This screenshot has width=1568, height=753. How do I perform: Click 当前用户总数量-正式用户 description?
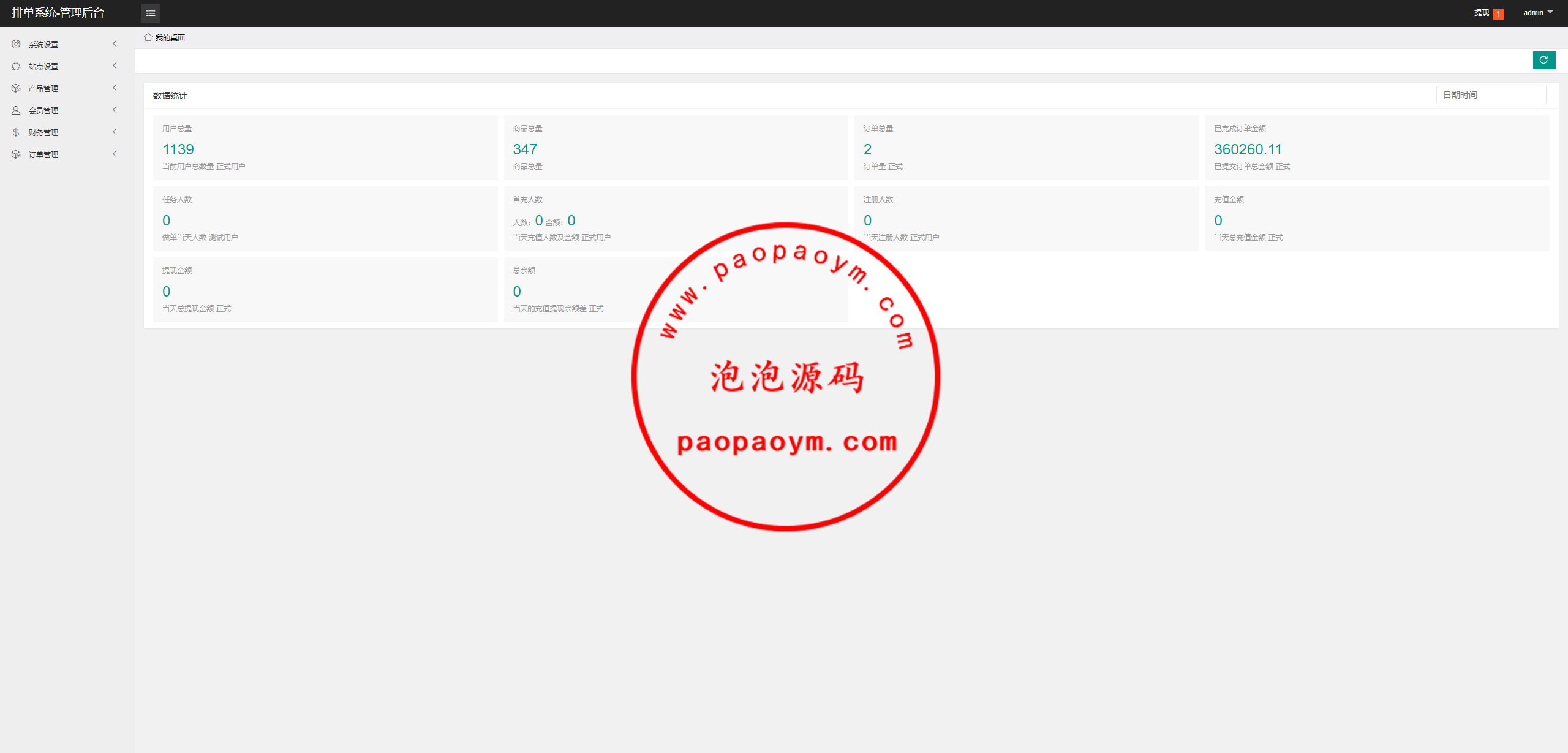pyautogui.click(x=203, y=167)
